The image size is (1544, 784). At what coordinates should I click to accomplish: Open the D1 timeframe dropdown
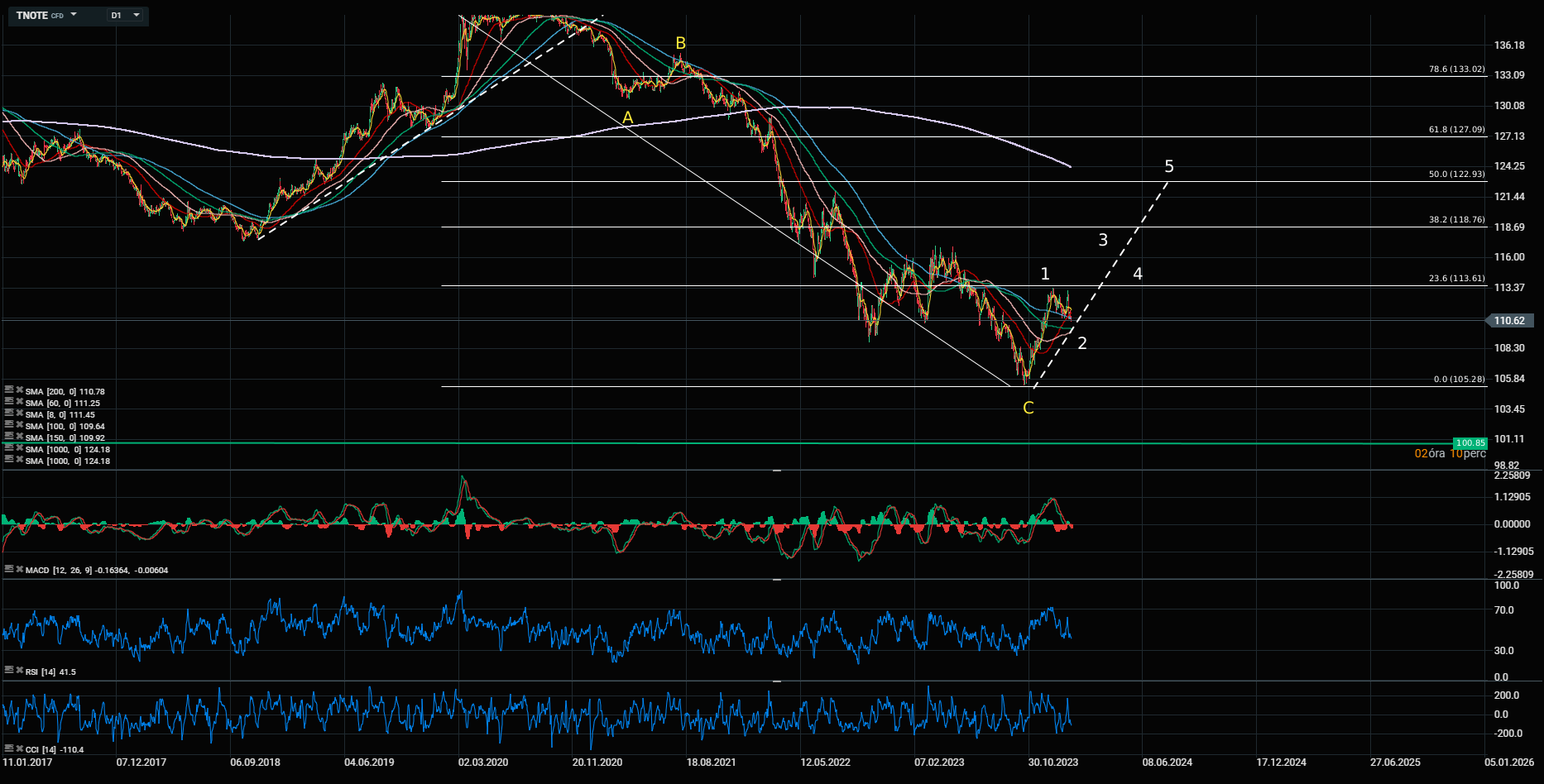point(124,15)
